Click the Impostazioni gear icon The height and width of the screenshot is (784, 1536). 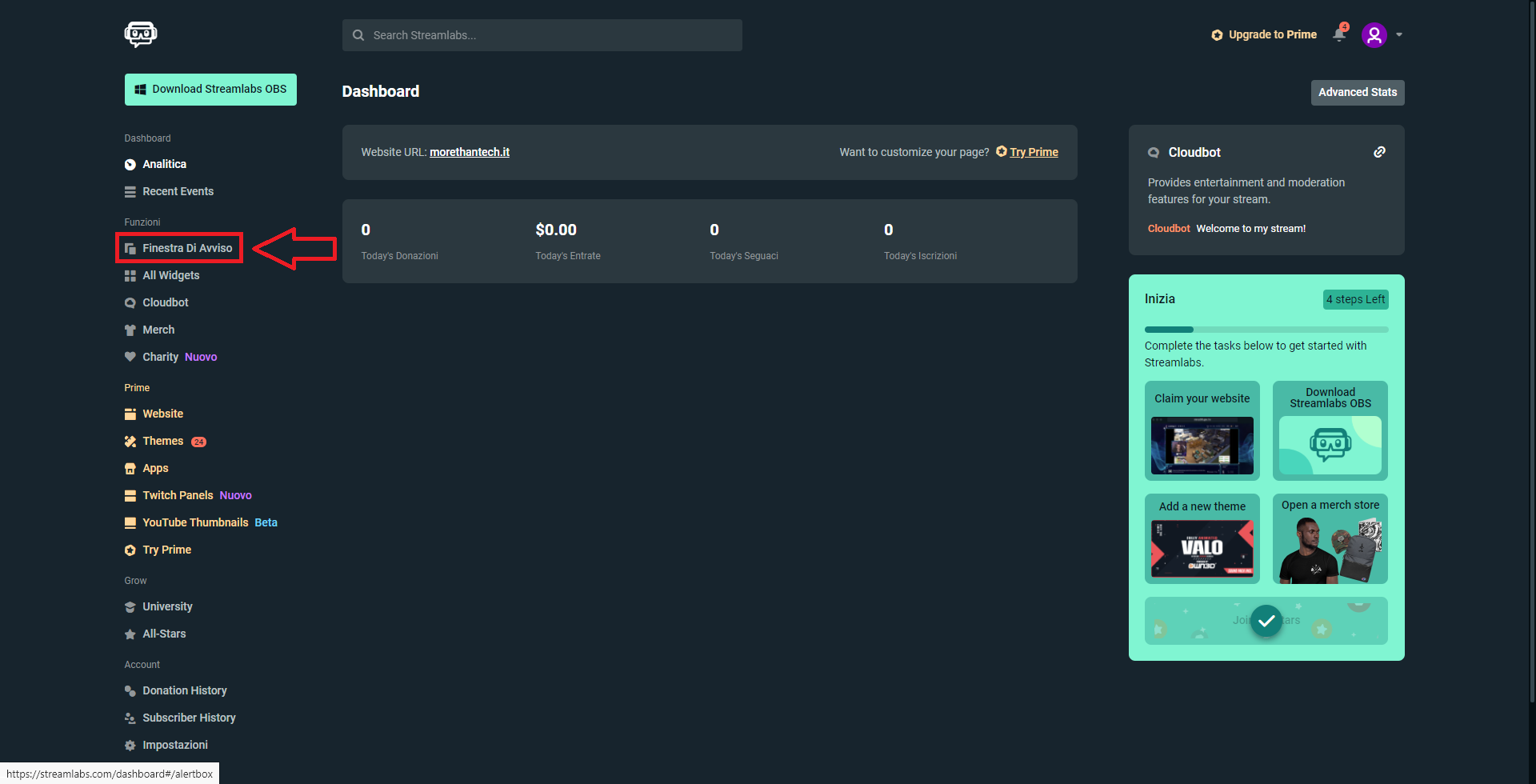tap(130, 746)
